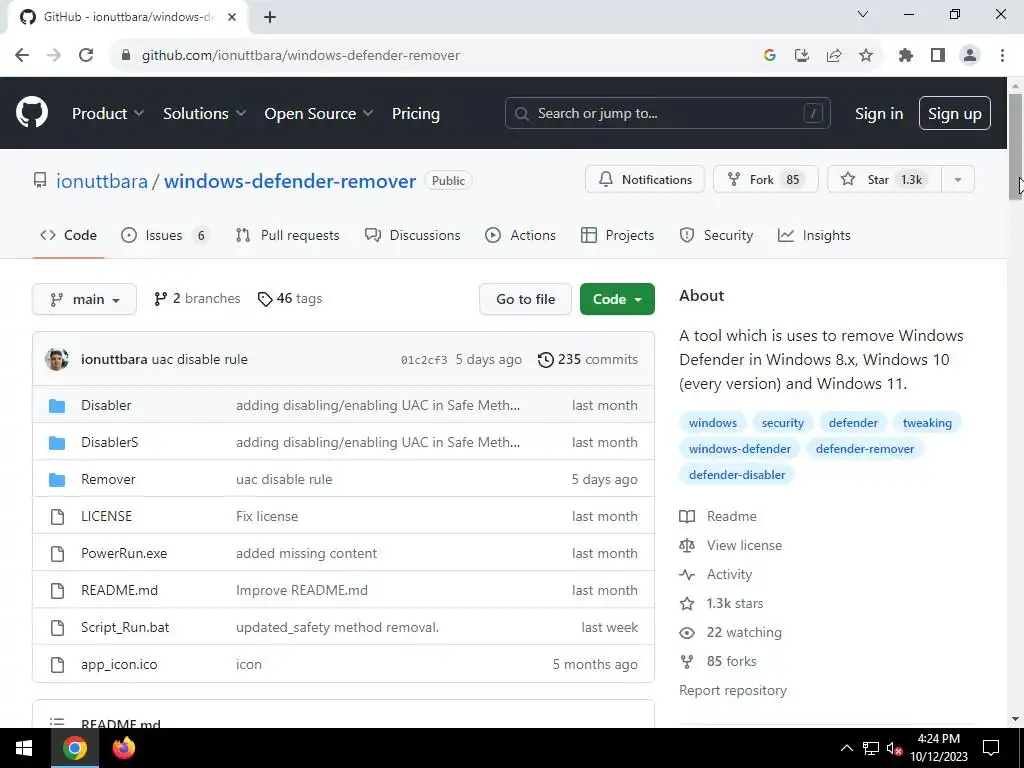Open the PowerRun.exe file

click(x=124, y=553)
